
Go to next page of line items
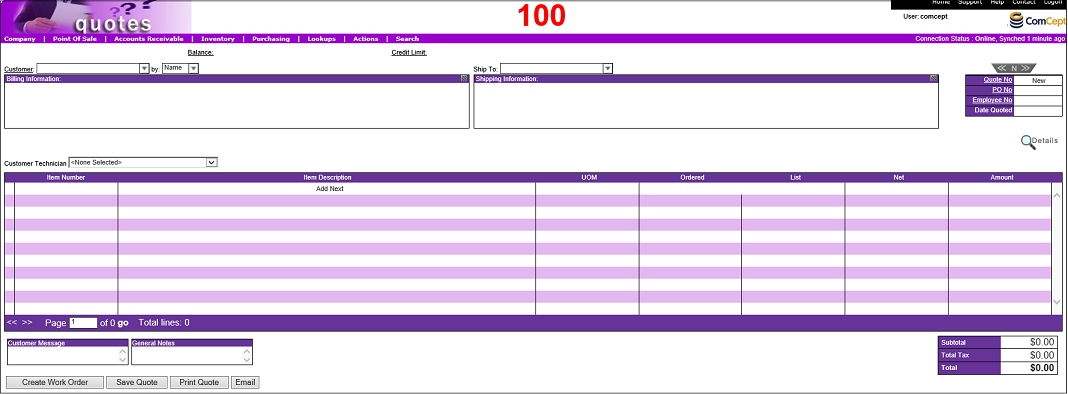[x=27, y=322]
